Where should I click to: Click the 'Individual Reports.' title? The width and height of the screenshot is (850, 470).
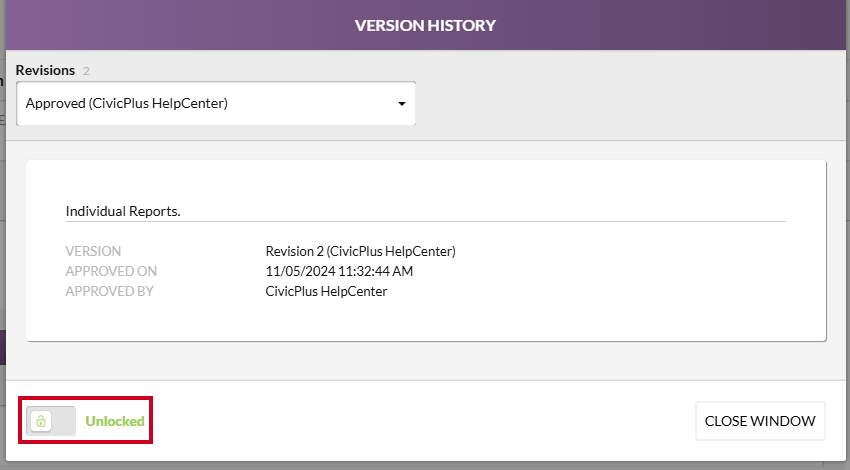(123, 211)
